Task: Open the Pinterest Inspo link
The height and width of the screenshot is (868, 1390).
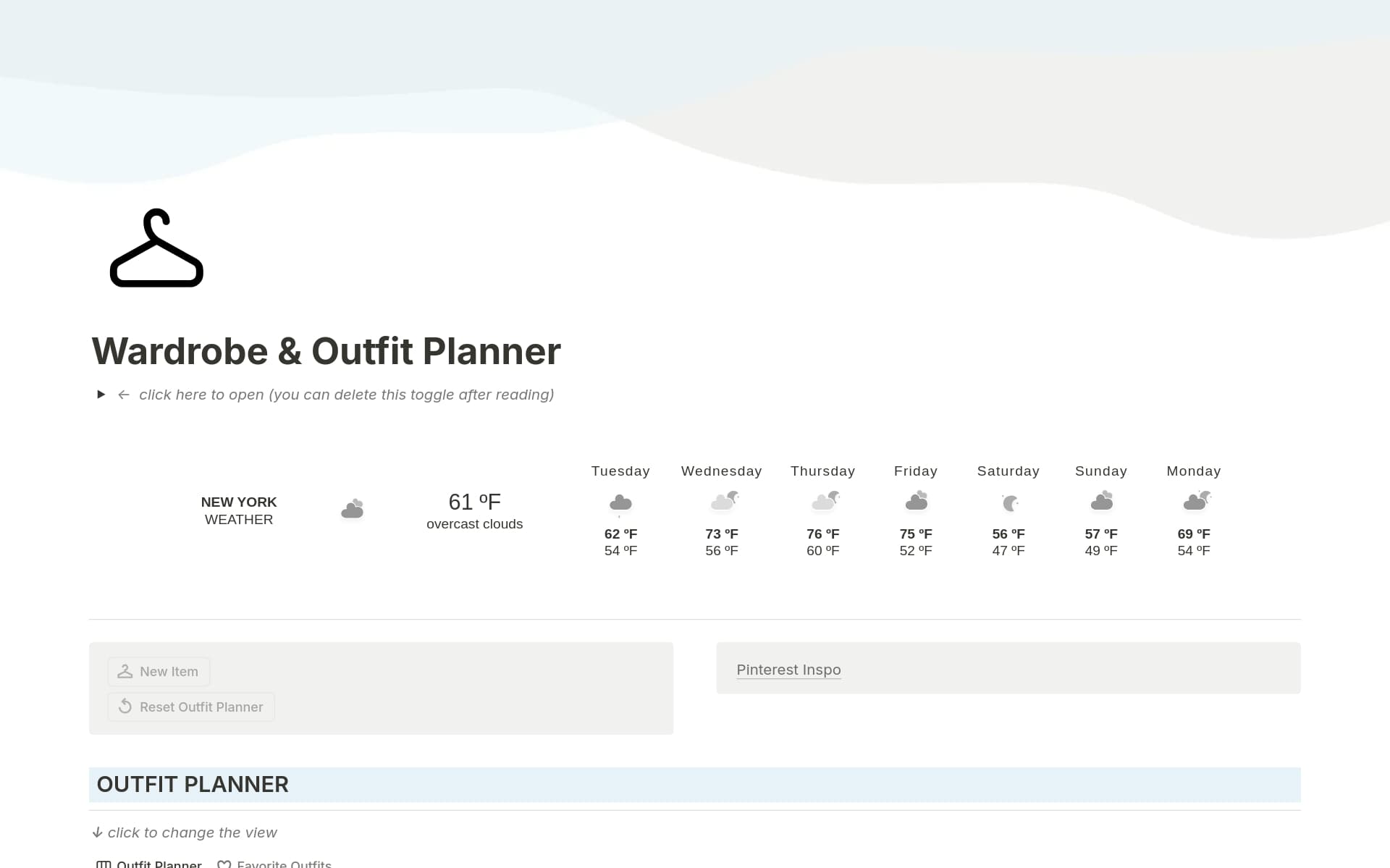Action: (x=788, y=670)
